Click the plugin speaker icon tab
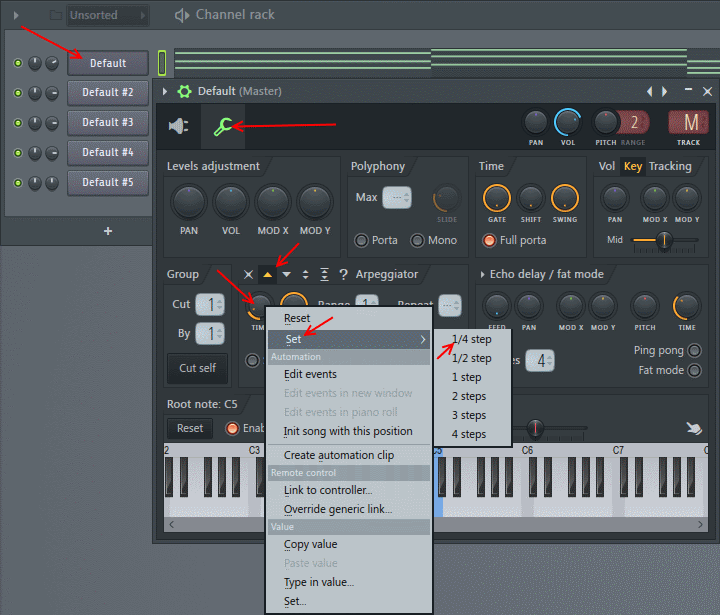Image resolution: width=720 pixels, height=615 pixels. pos(178,126)
